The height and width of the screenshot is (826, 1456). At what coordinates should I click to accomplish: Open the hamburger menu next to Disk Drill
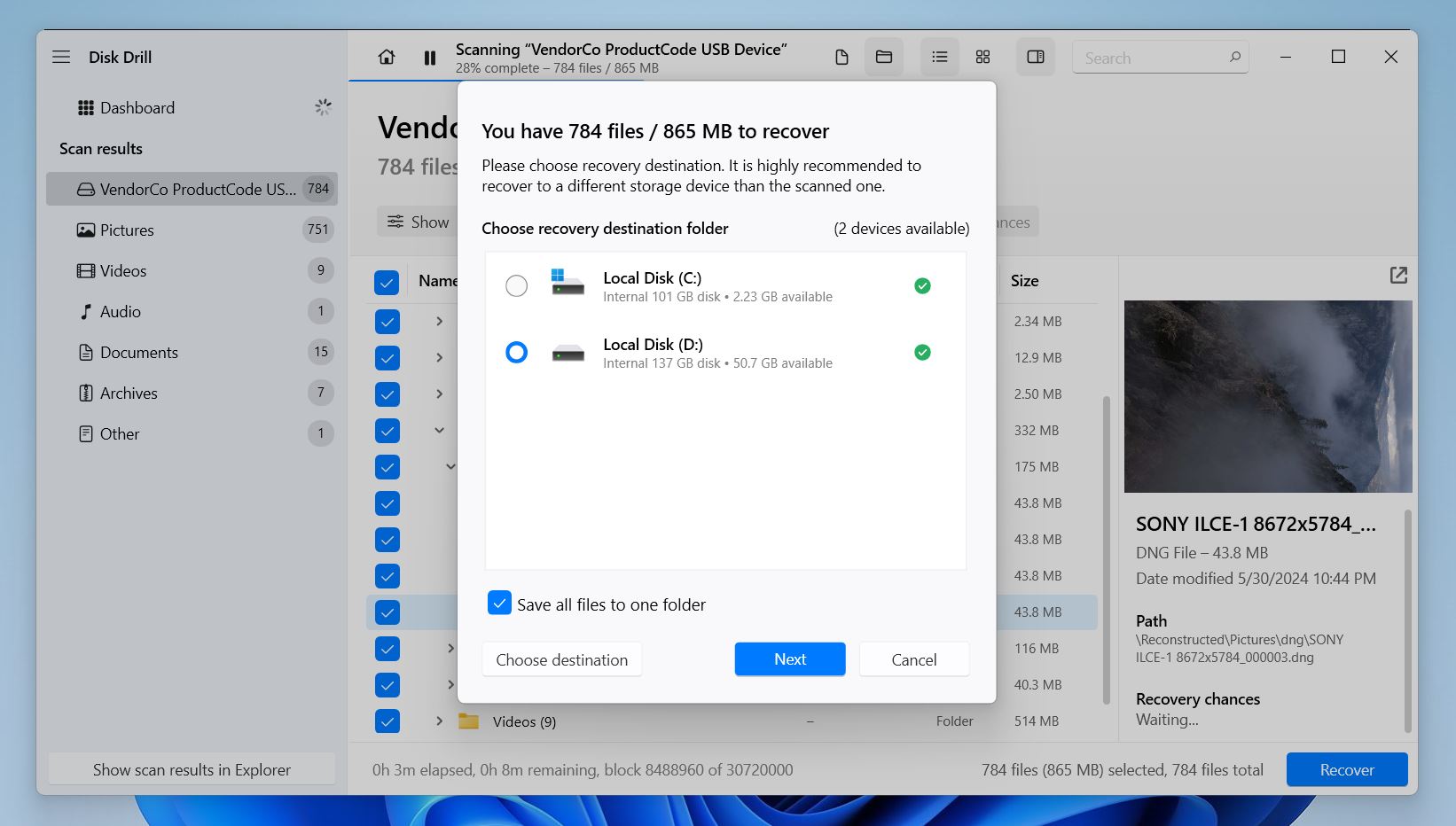[61, 58]
